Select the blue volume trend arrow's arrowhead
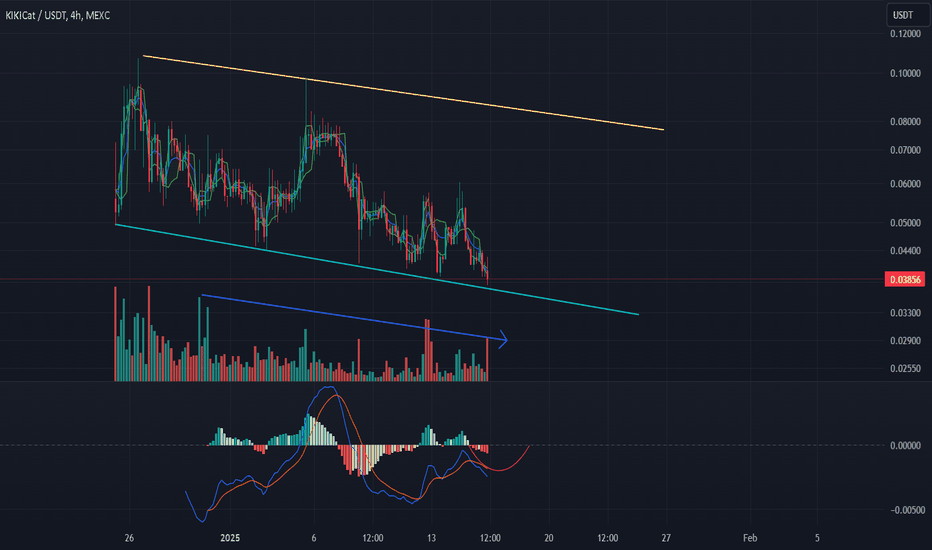Screen dimensions: 932x550 pos(503,340)
